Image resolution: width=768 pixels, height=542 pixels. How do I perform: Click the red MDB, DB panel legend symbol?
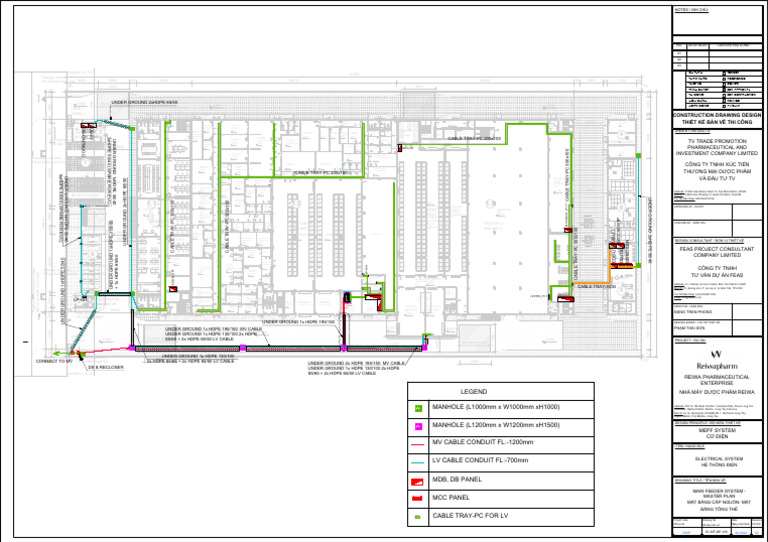(417, 482)
